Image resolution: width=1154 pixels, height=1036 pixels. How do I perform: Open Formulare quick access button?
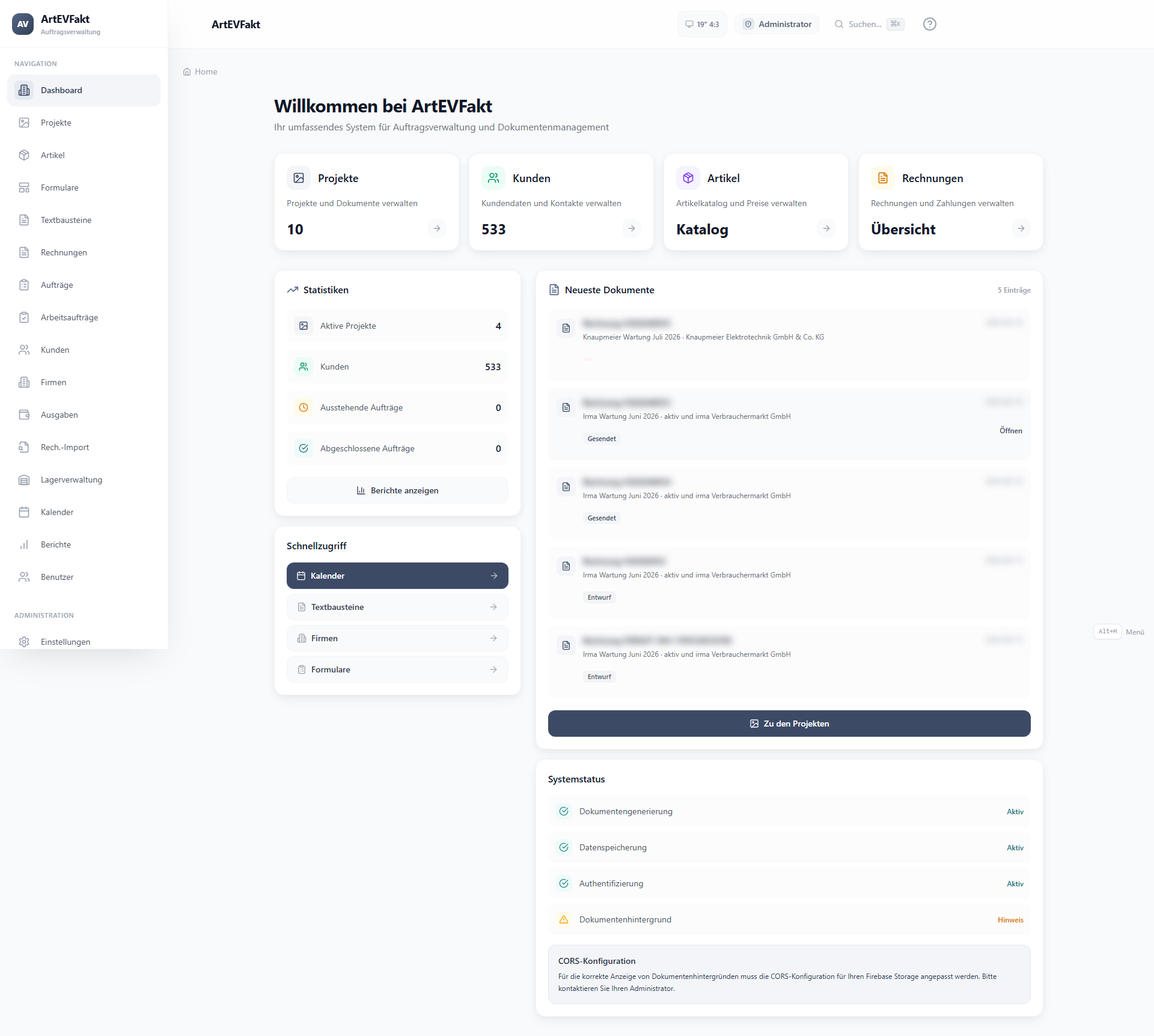point(397,669)
